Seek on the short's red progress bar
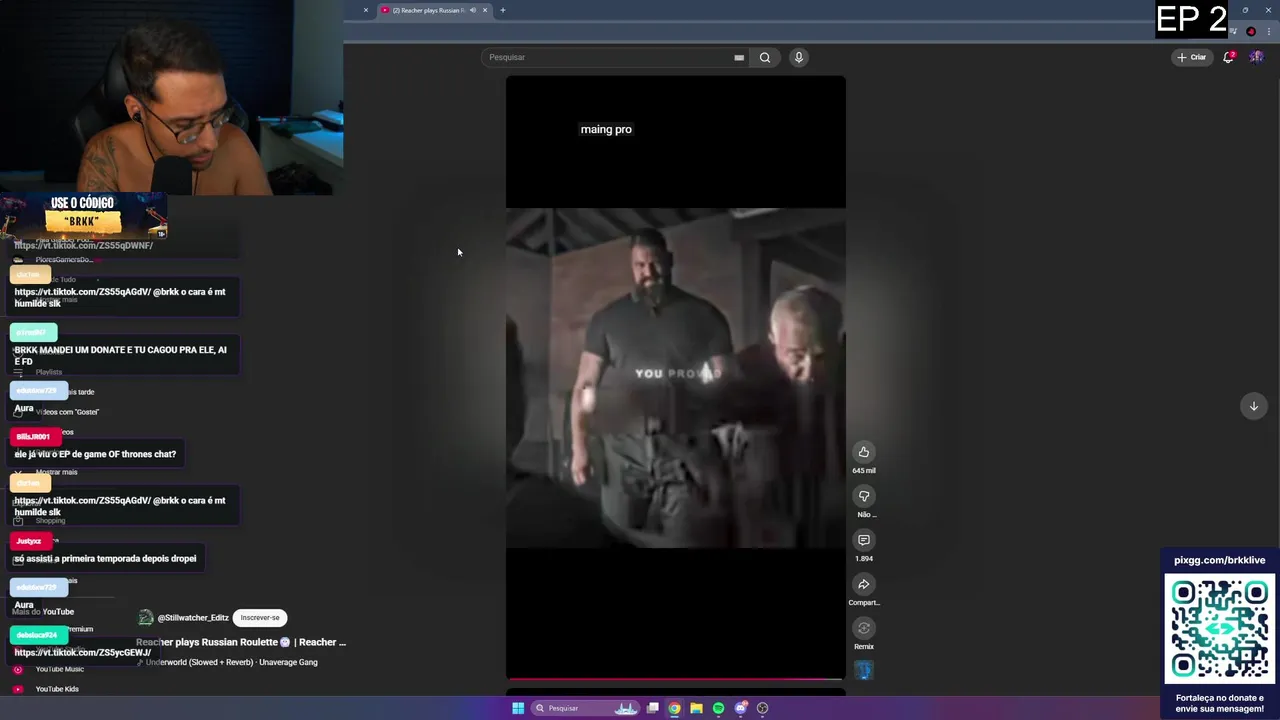 [x=675, y=678]
